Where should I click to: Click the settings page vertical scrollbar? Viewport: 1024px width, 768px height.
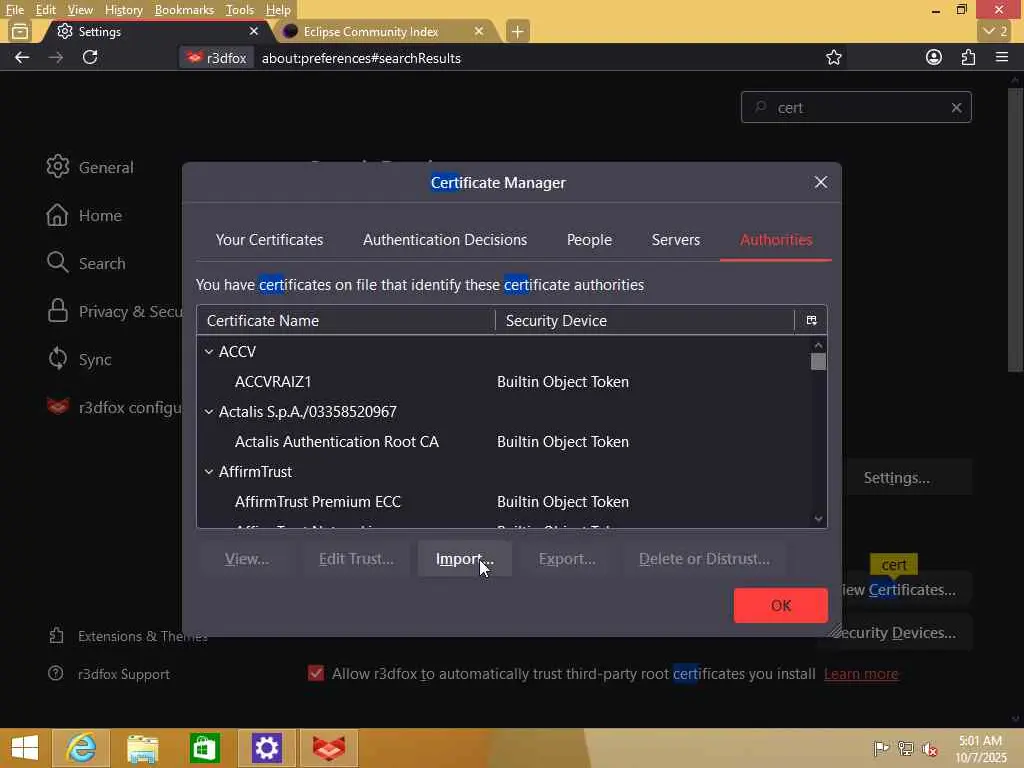click(x=1016, y=229)
